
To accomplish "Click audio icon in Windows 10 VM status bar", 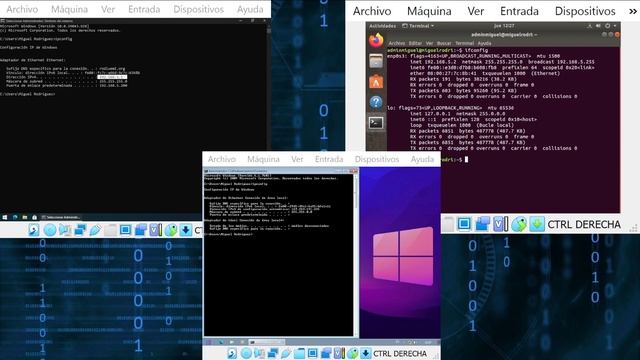I will (65, 230).
